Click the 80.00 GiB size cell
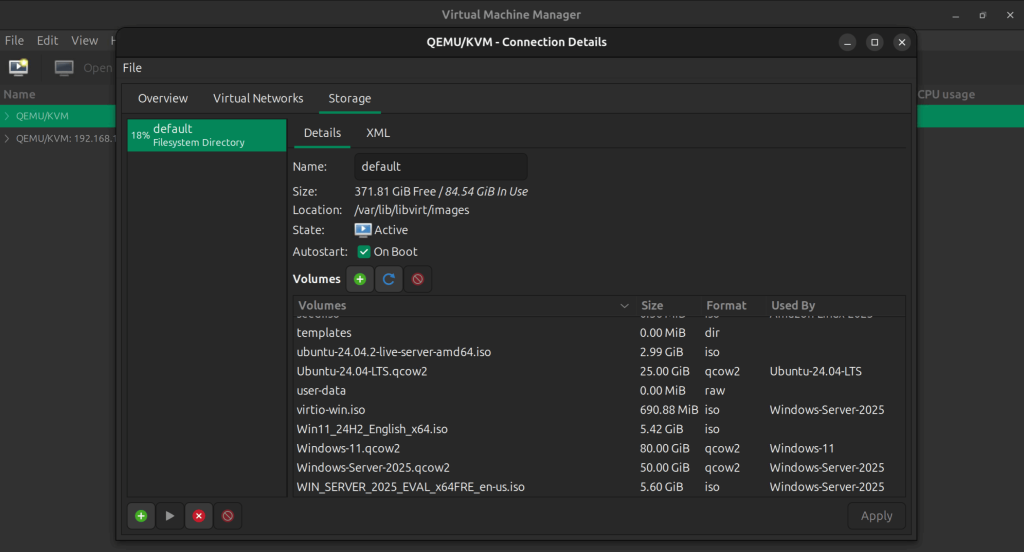 [664, 449]
